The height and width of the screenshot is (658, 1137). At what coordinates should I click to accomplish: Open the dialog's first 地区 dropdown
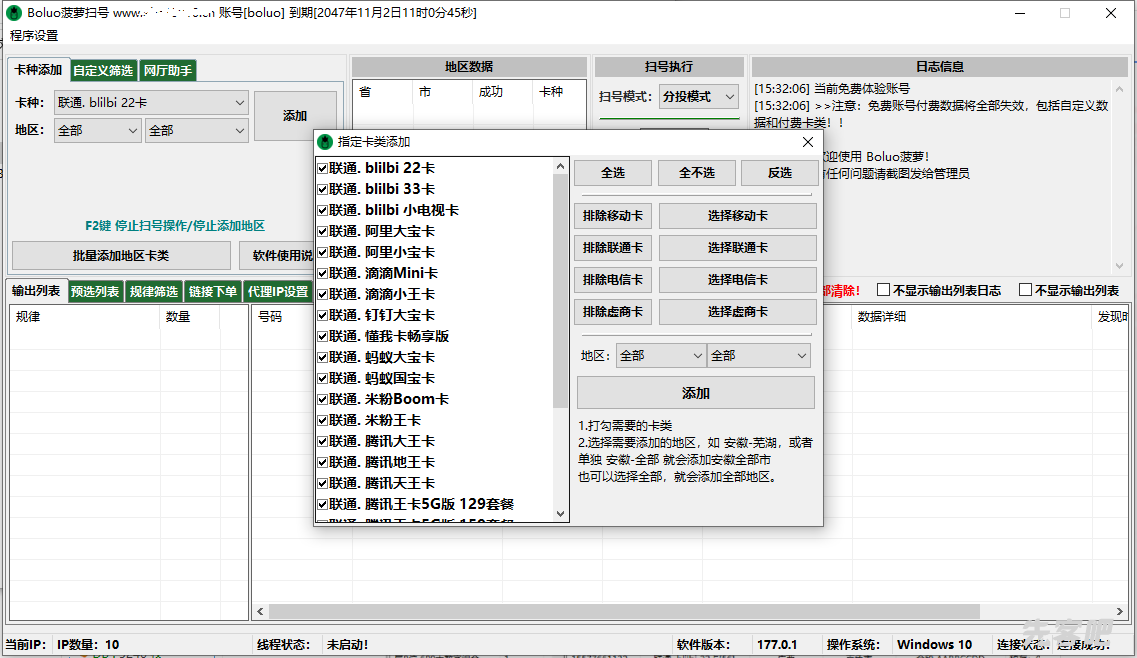pyautogui.click(x=697, y=355)
